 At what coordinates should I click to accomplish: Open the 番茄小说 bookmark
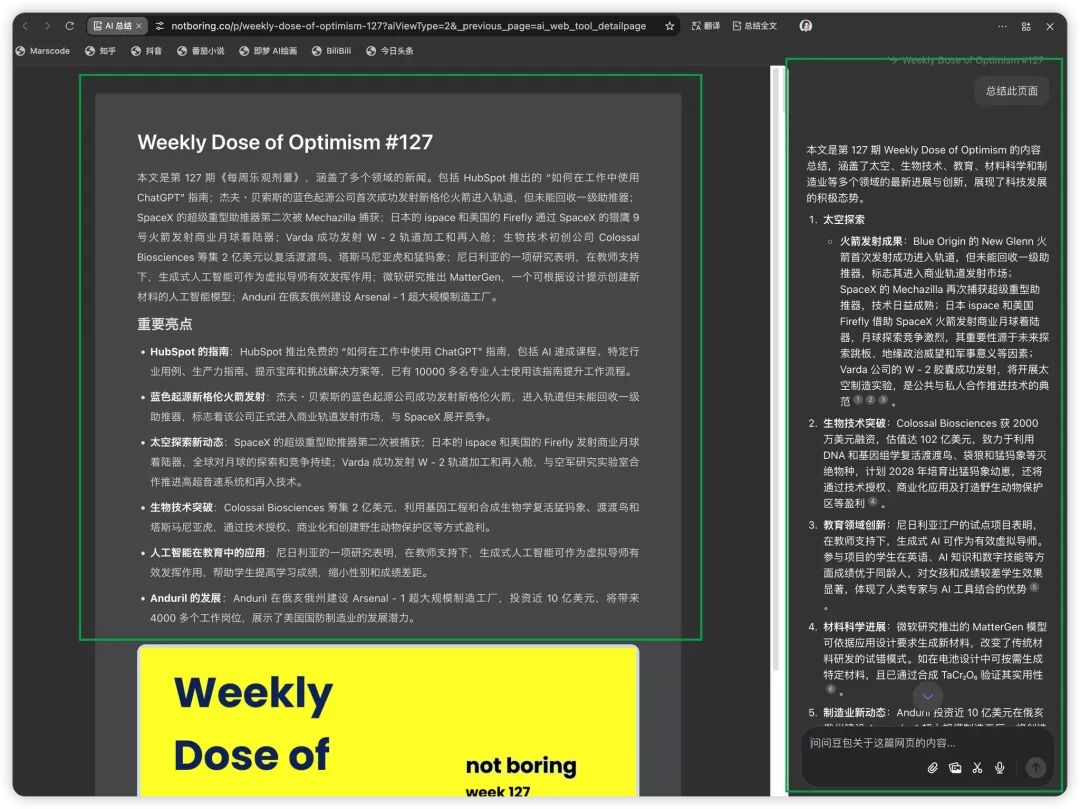[x=200, y=51]
